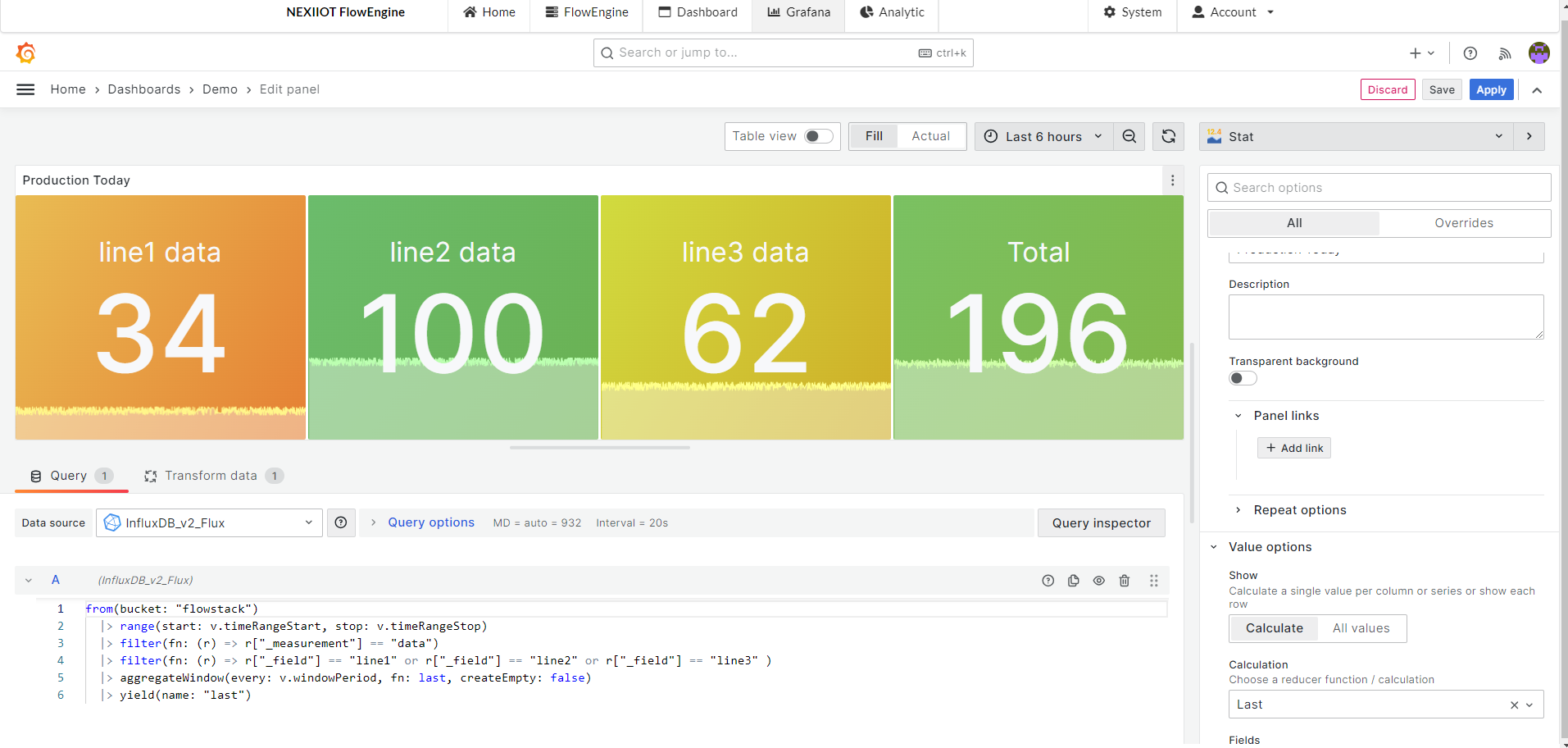1568x748 pixels.
Task: Duplicate query A
Action: tap(1073, 581)
